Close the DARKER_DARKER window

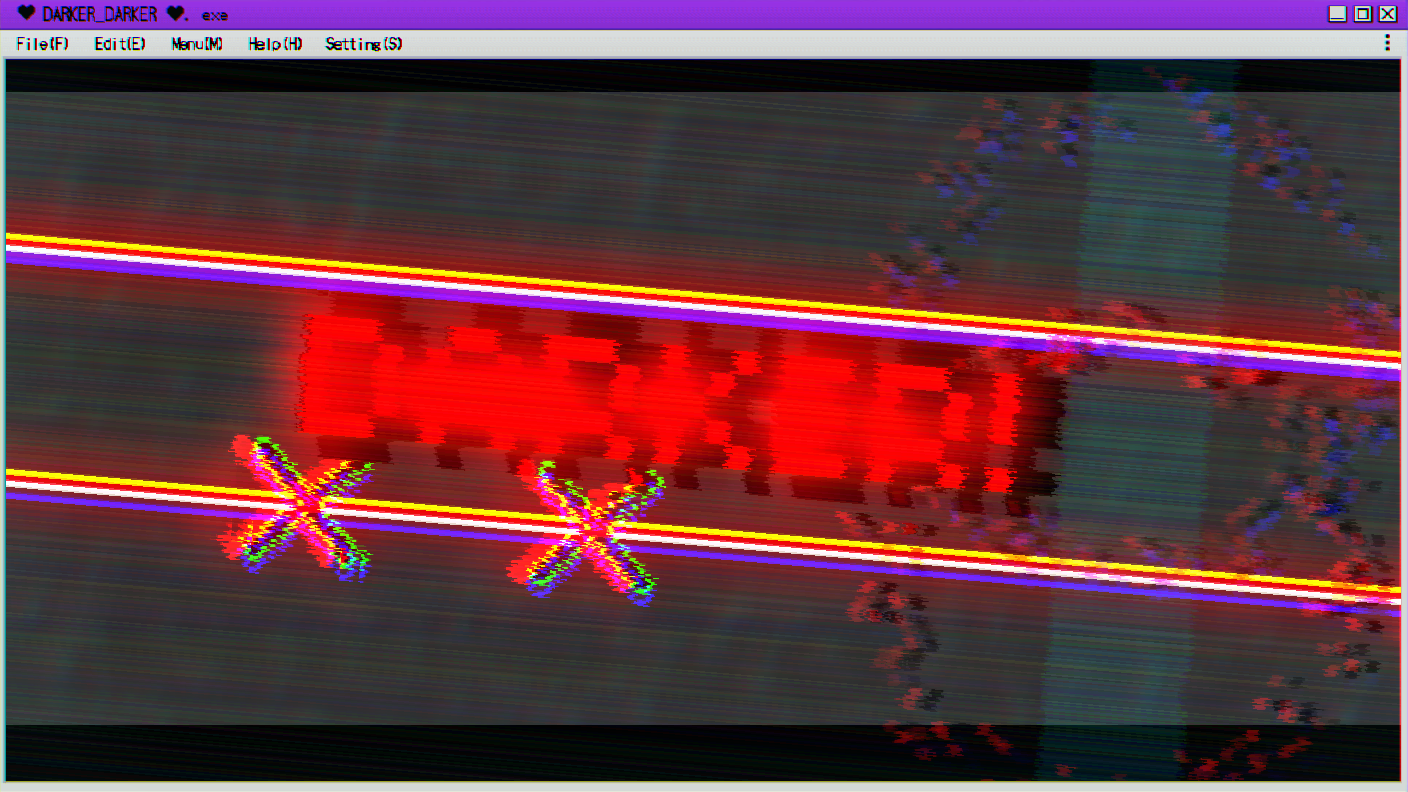pyautogui.click(x=1388, y=14)
